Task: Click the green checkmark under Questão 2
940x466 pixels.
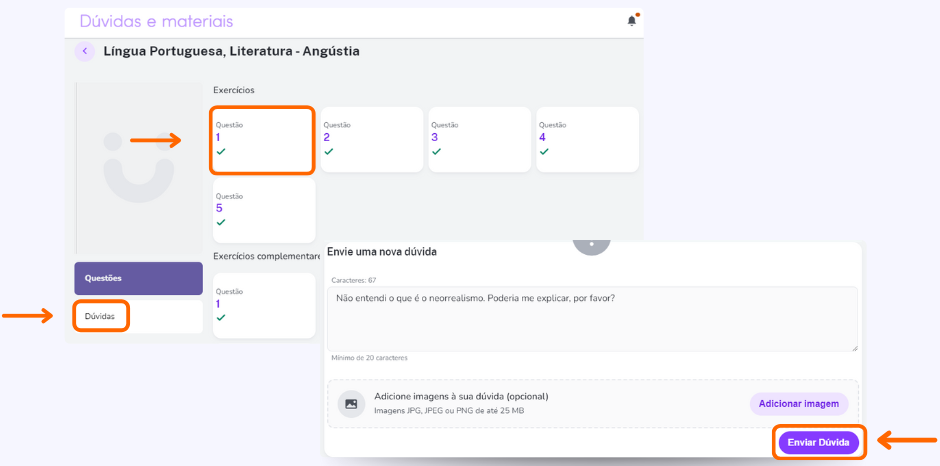Action: (x=329, y=151)
